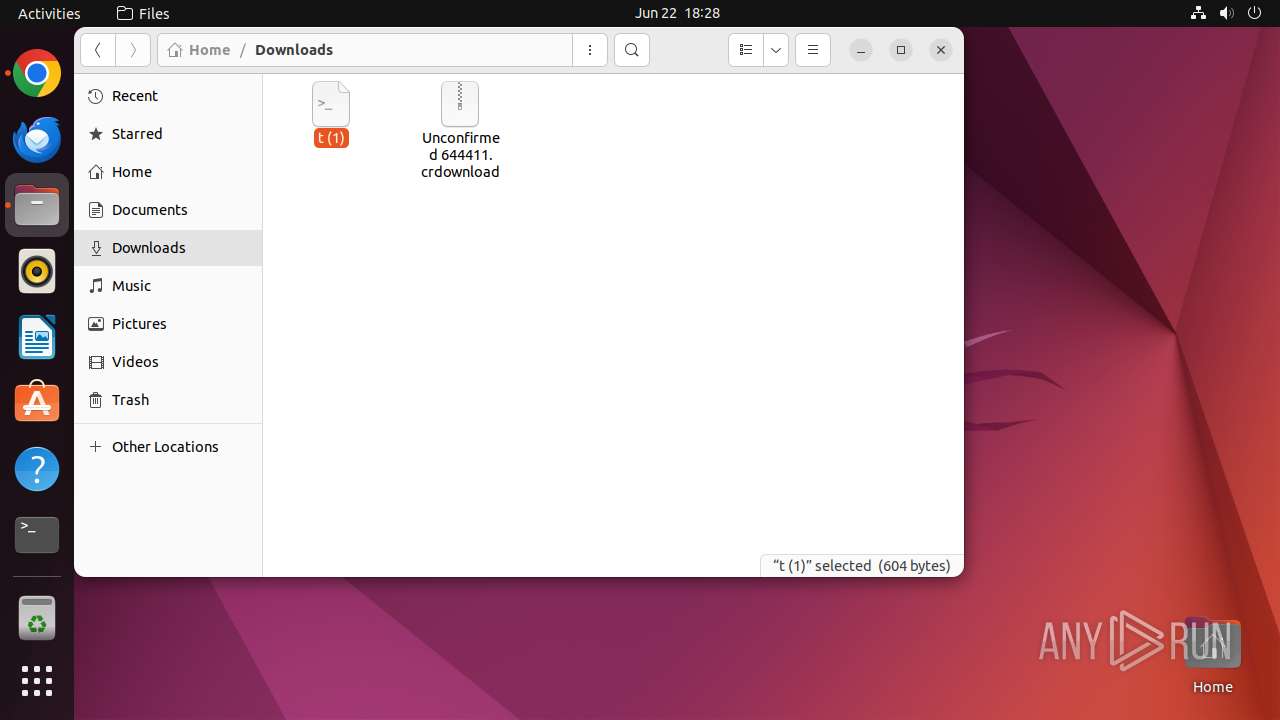1280x720 pixels.
Task: Switch to list view mode
Action: [746, 50]
